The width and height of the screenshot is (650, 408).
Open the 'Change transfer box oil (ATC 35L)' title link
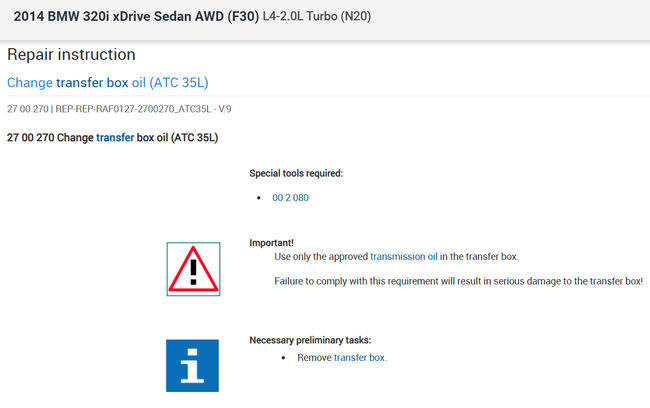point(108,83)
